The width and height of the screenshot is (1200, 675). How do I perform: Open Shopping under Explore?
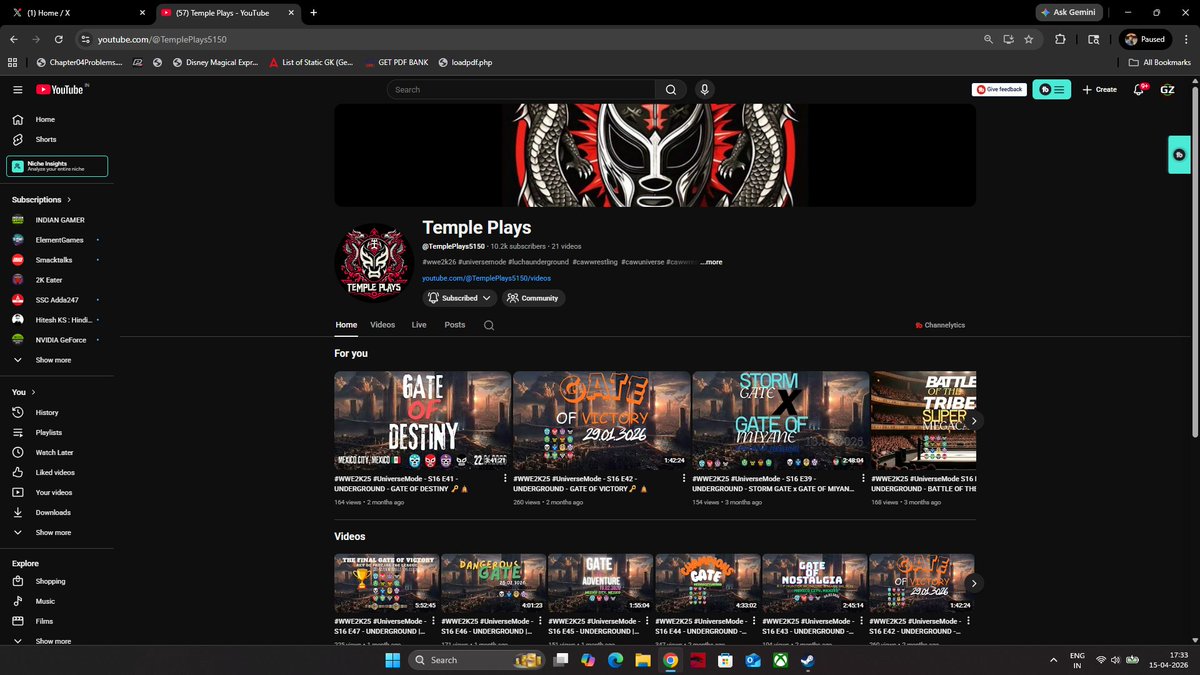[50, 581]
